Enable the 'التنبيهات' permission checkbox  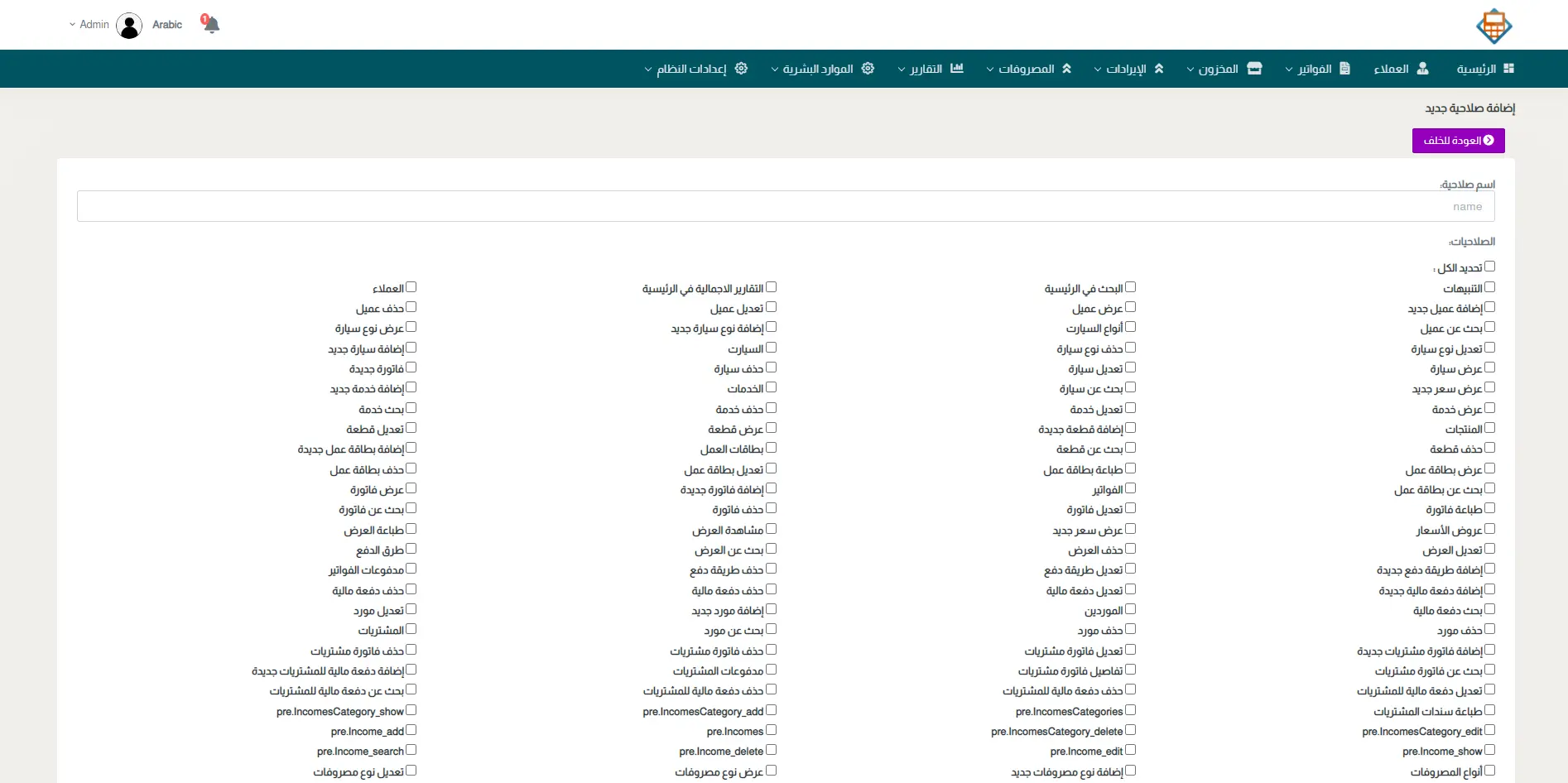point(1489,287)
